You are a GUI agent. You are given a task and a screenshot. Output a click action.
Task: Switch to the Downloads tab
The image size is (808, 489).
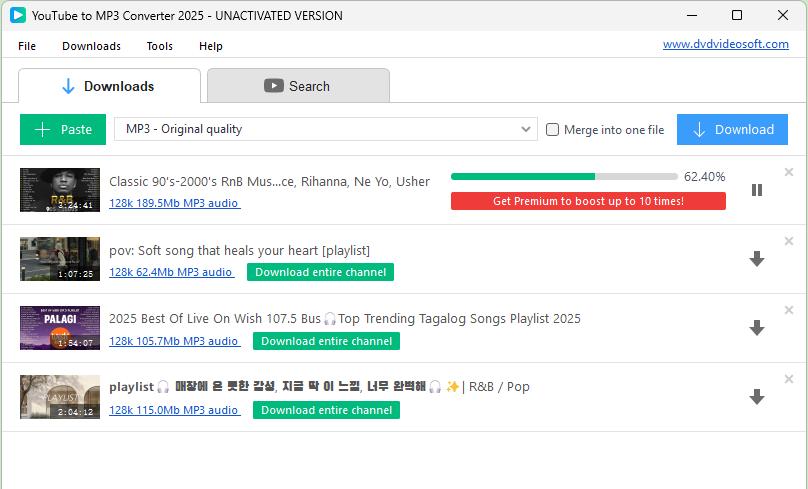click(109, 86)
